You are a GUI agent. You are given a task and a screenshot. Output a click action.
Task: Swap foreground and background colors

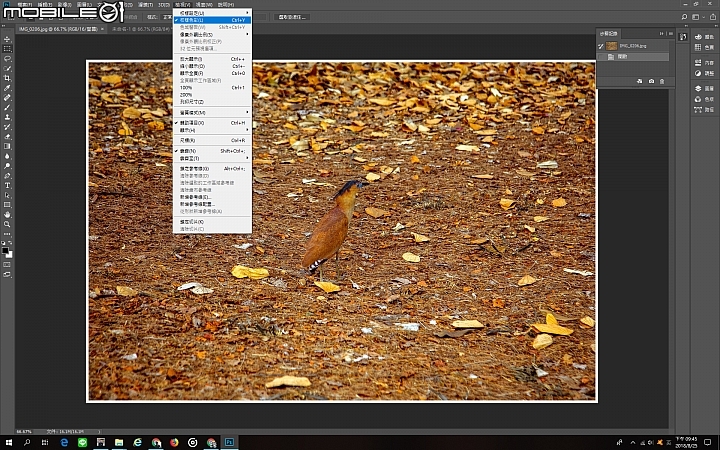click(x=11, y=243)
